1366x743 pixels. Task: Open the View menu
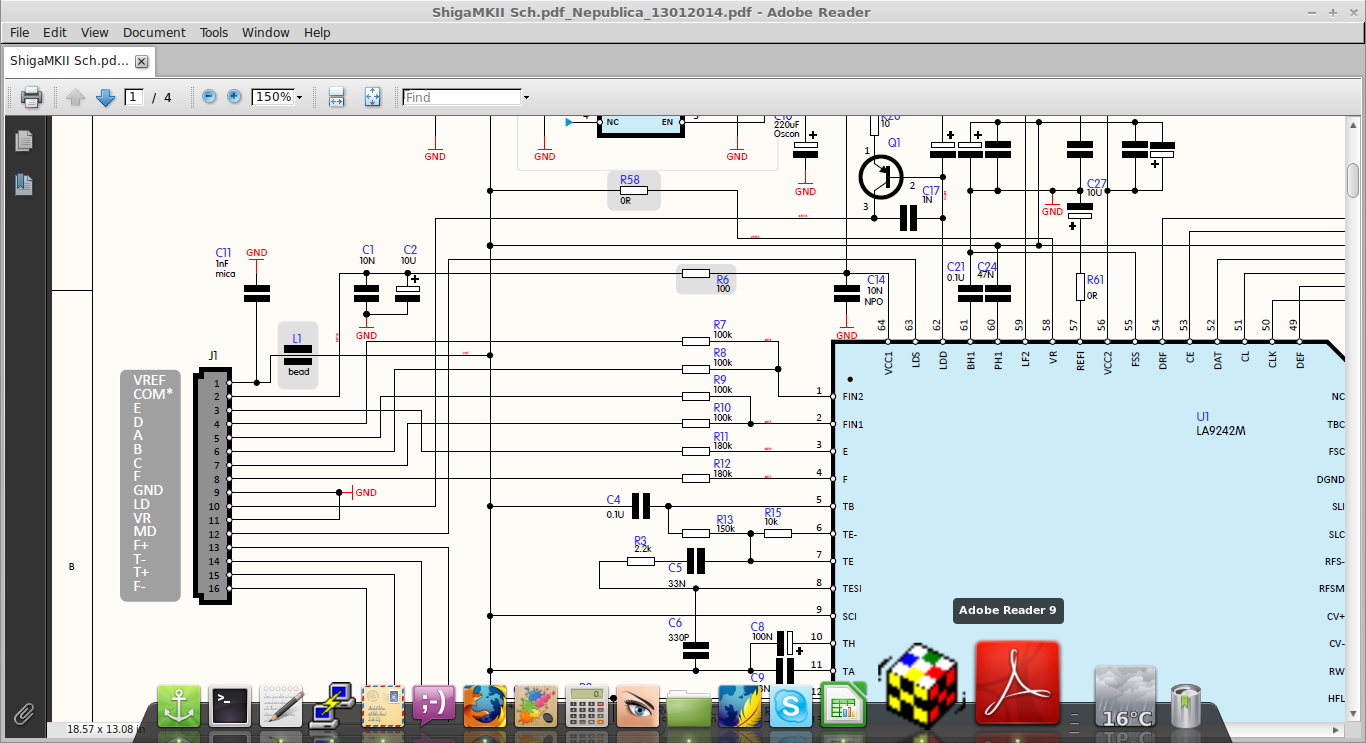(x=94, y=32)
